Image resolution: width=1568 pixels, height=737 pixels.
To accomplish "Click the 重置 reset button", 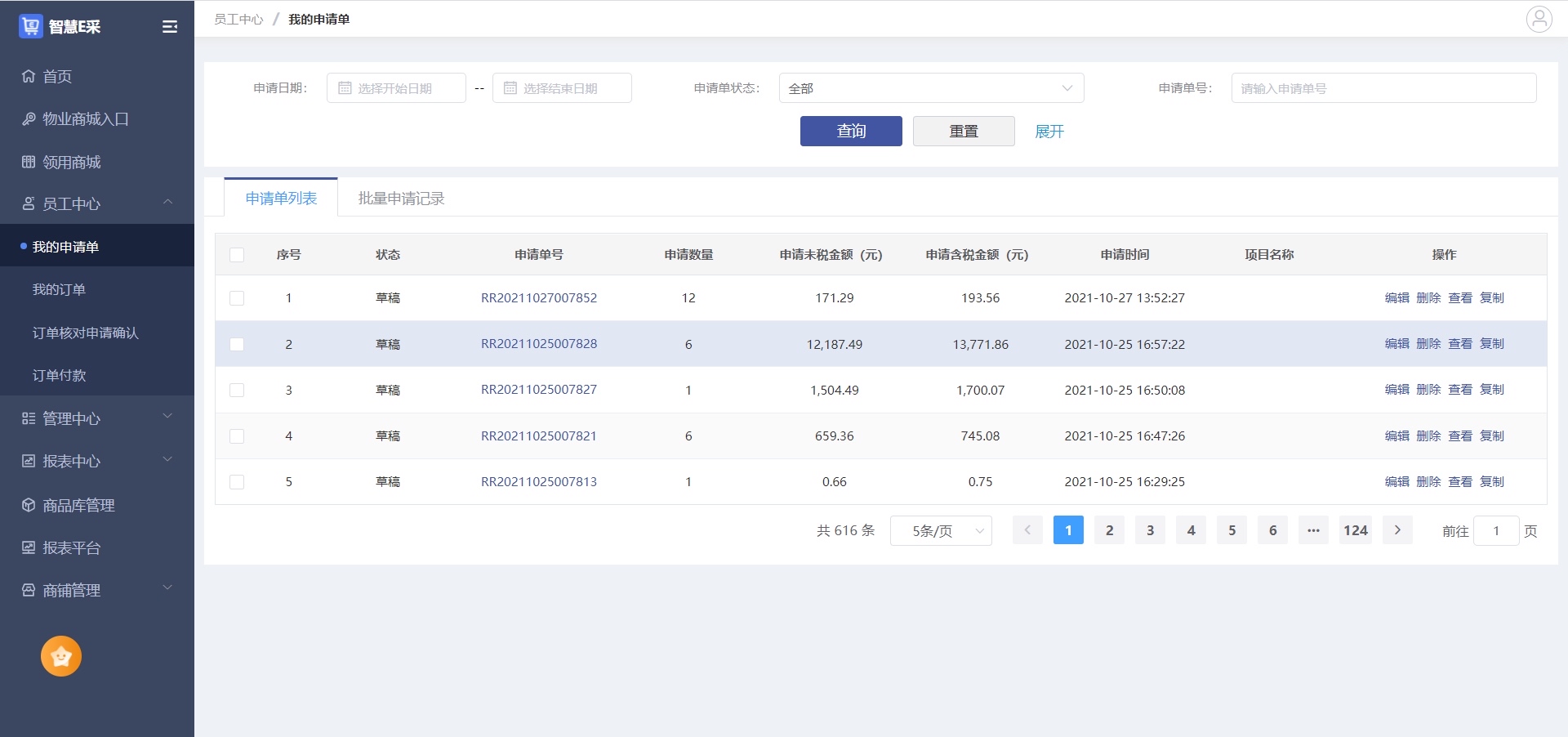I will [964, 131].
